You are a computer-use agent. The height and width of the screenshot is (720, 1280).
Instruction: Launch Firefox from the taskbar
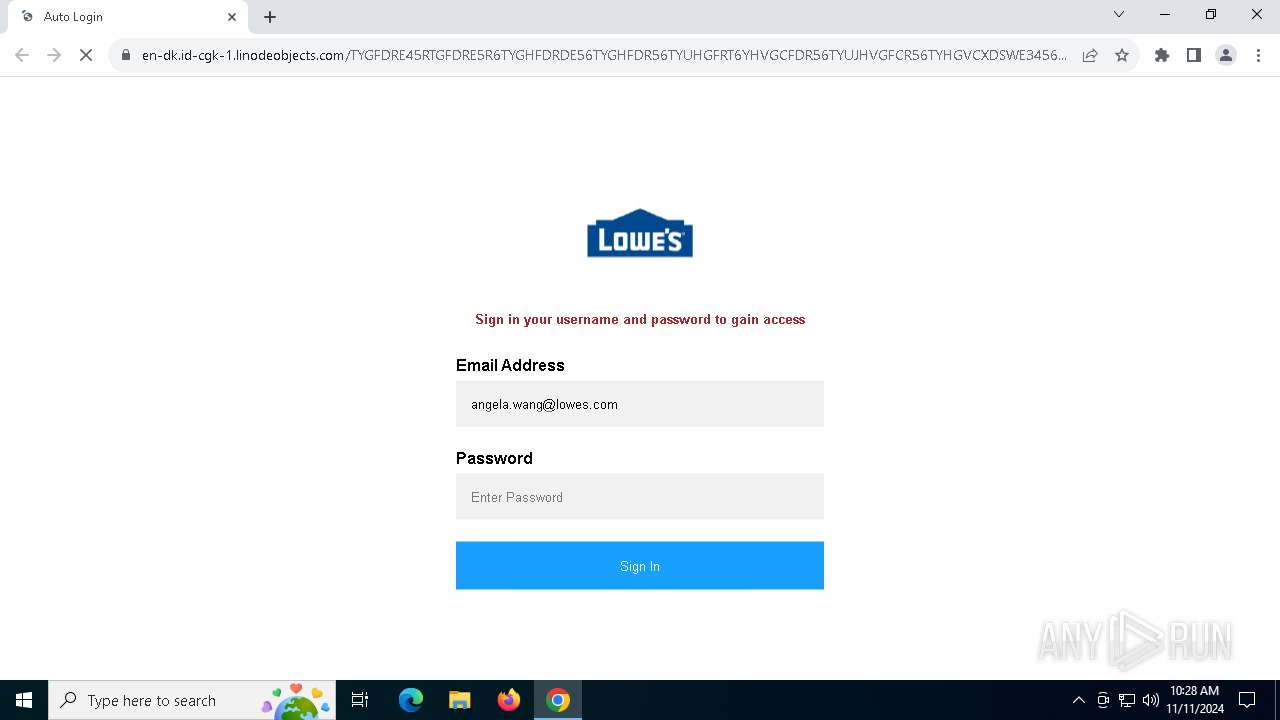point(509,700)
